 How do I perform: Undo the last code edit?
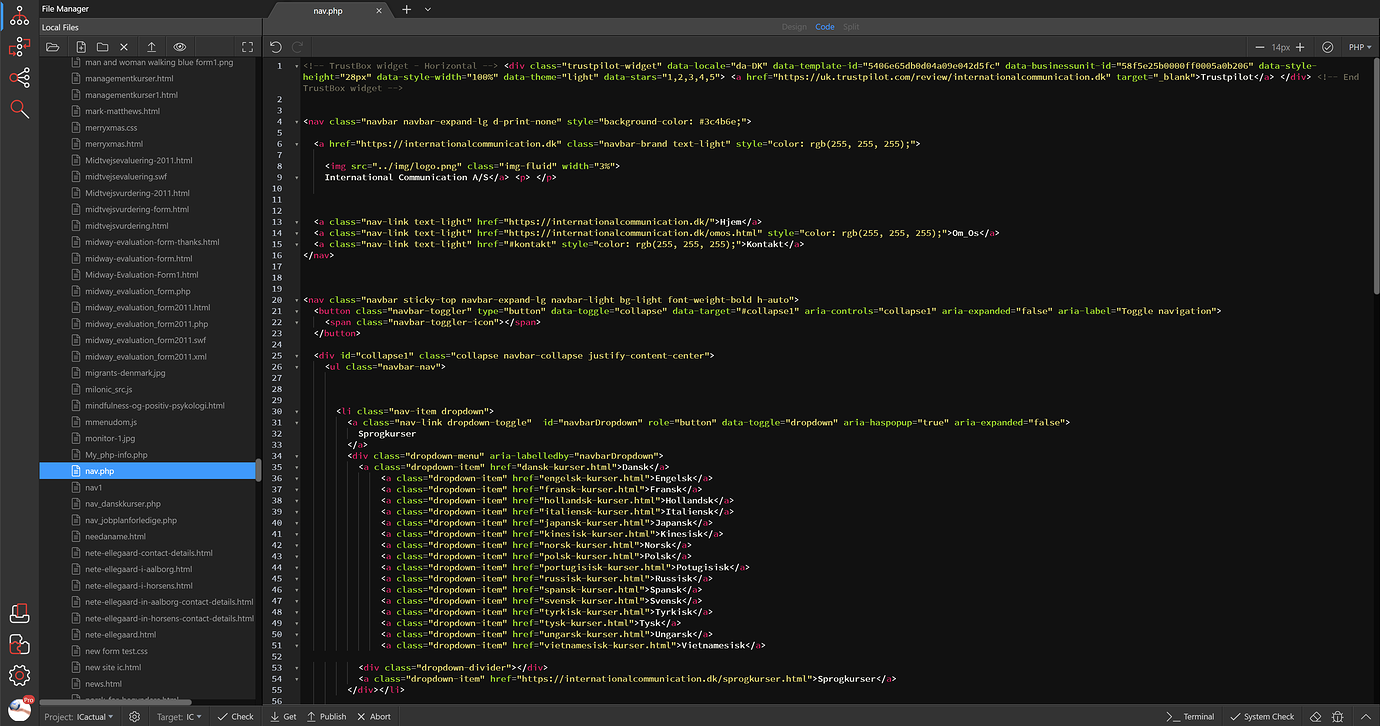pos(276,47)
